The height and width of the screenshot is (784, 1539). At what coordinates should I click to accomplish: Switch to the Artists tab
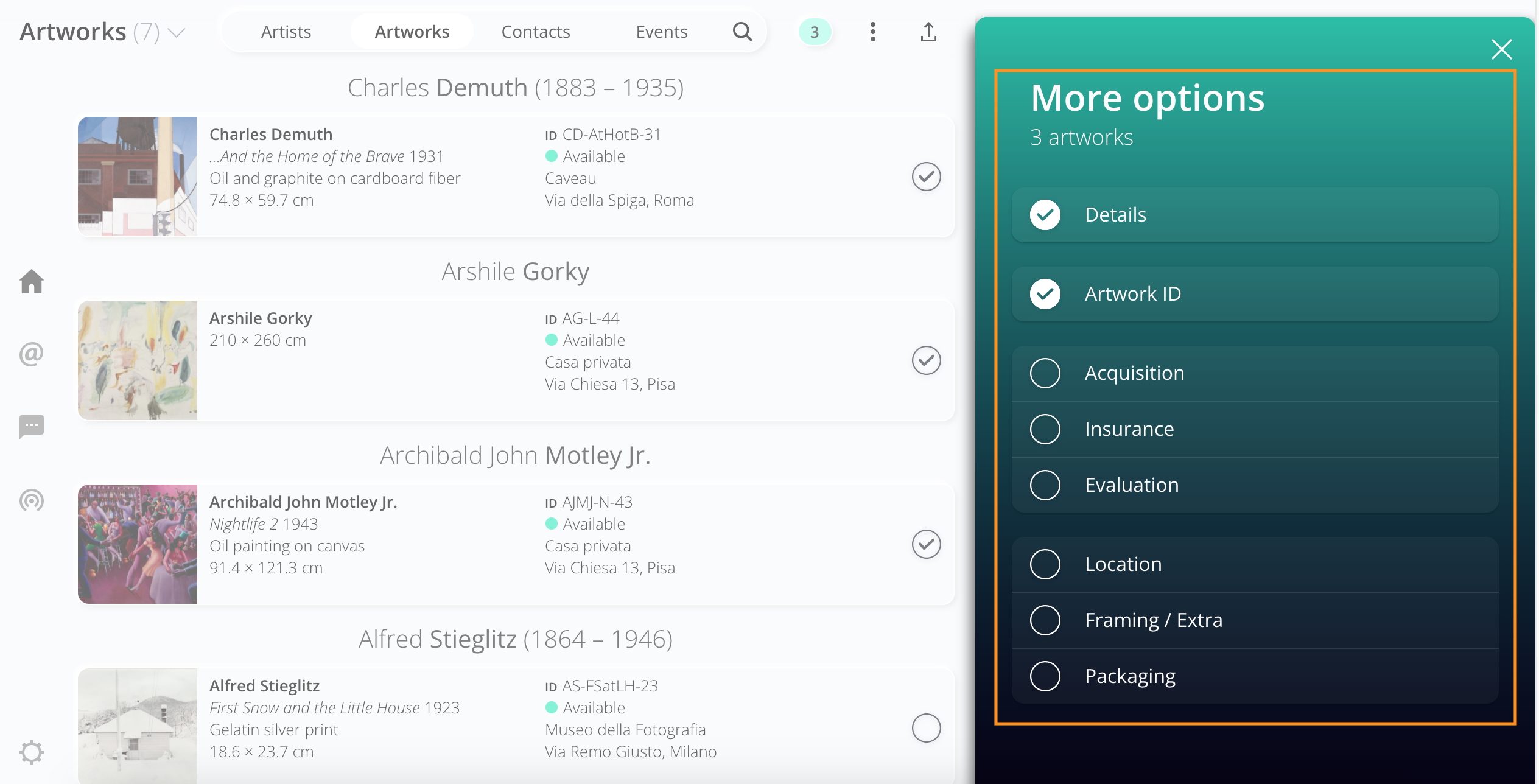(x=286, y=32)
